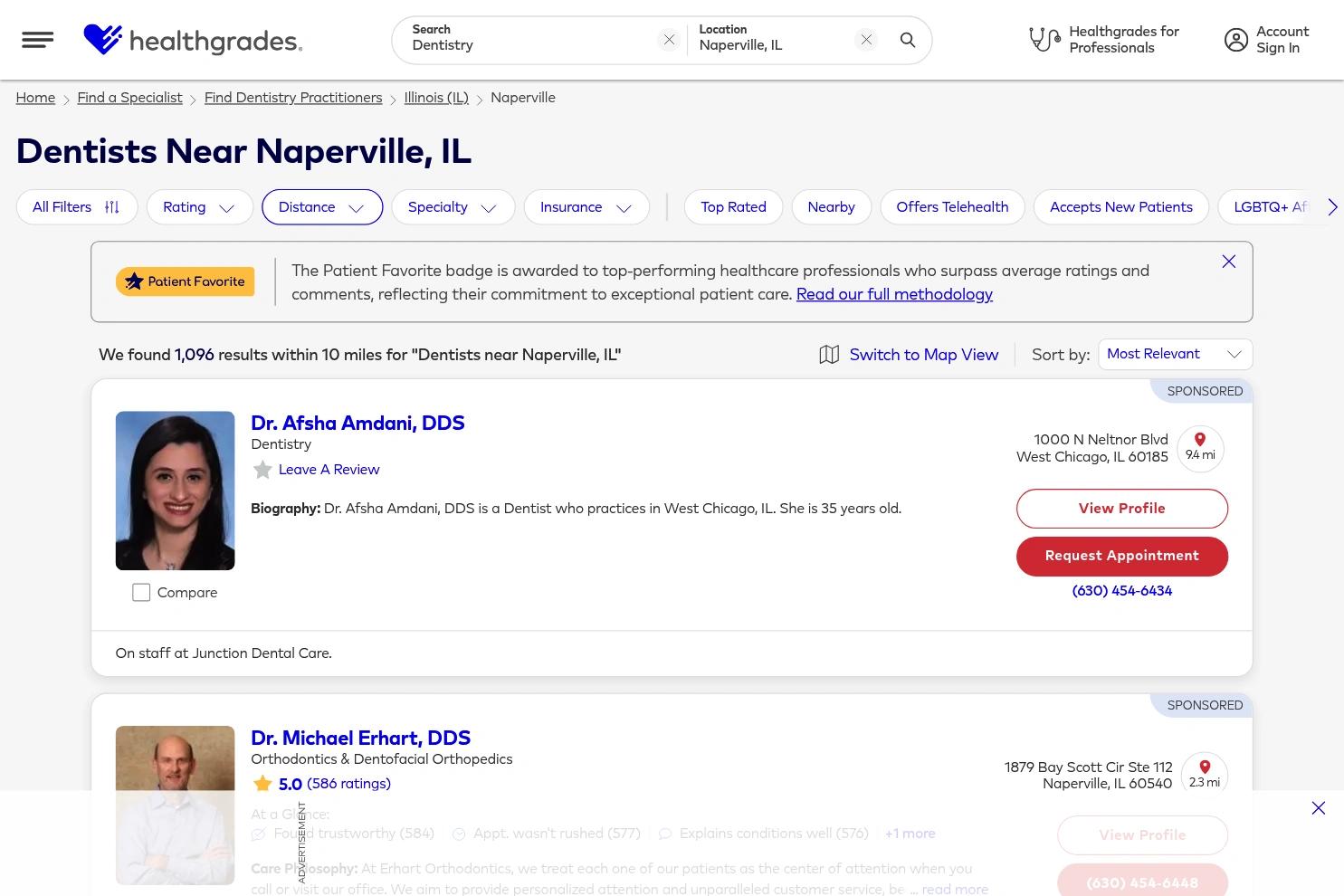Open Read our full methodology link
Viewport: 1344px width, 896px height.
coord(894,294)
